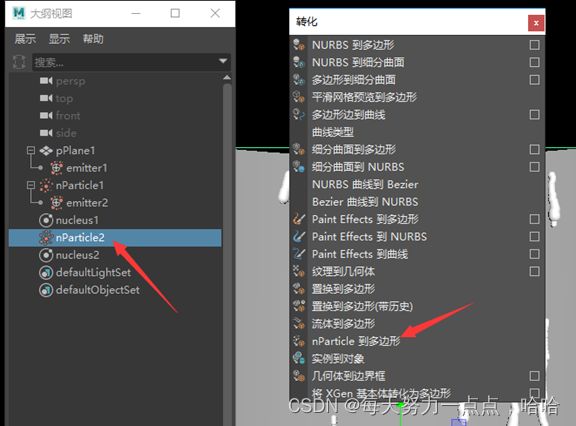The width and height of the screenshot is (576, 426).
Task: Click the defaultObjectSet icon
Action: pyautogui.click(x=46, y=290)
